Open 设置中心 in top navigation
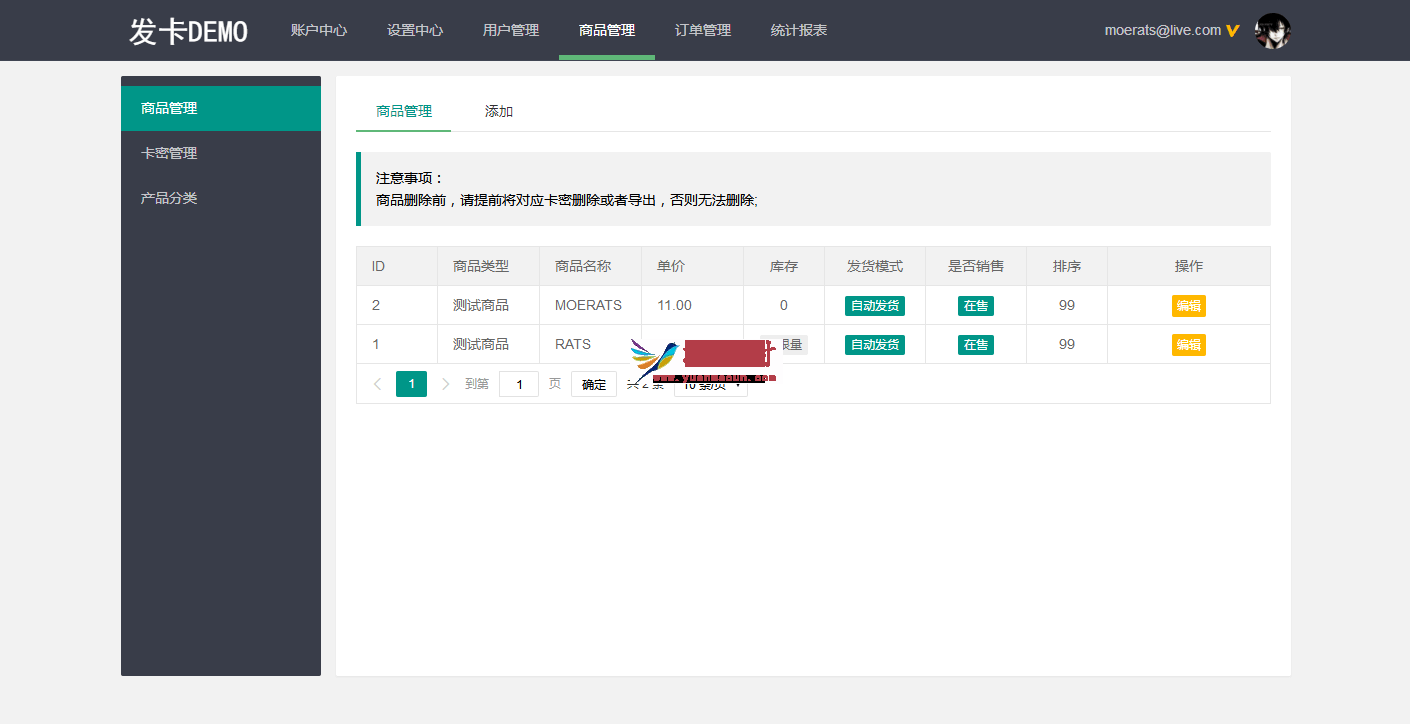Image resolution: width=1410 pixels, height=724 pixels. 415,30
